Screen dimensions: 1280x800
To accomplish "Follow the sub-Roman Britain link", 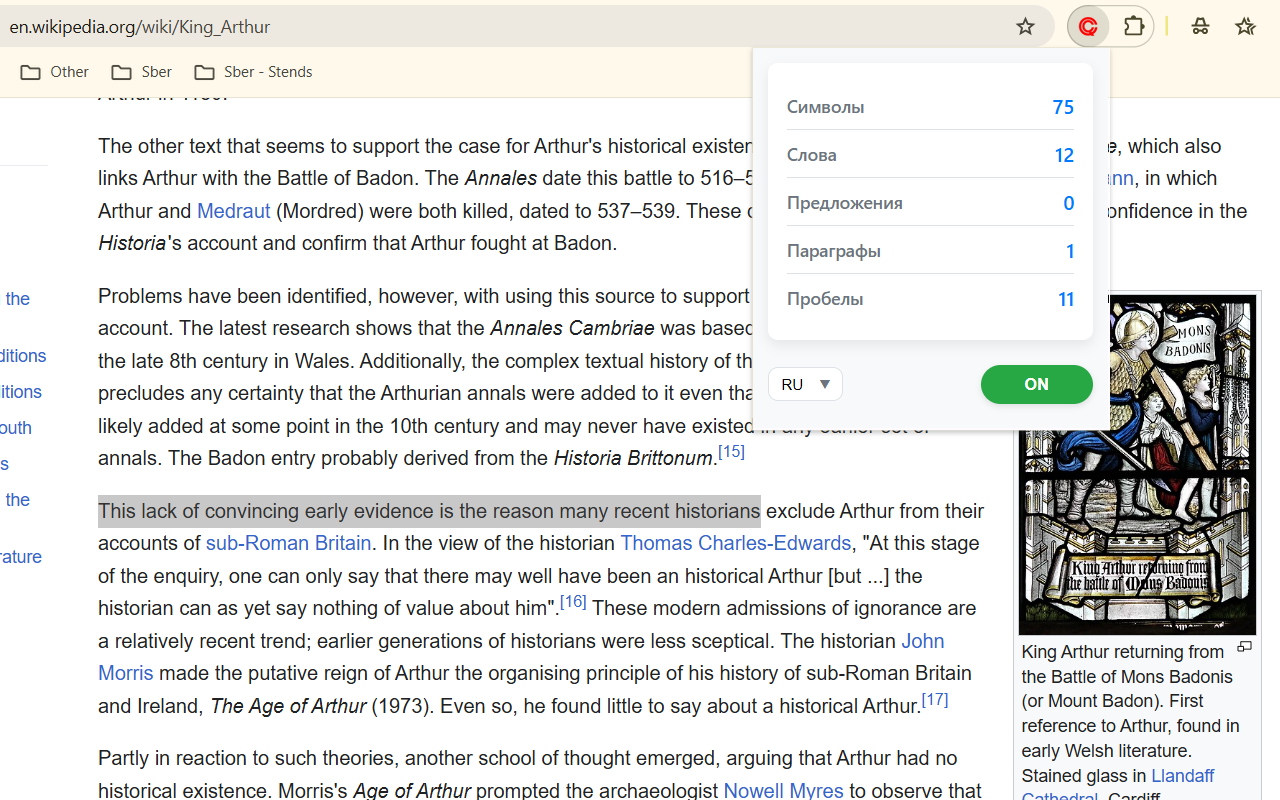I will point(289,543).
